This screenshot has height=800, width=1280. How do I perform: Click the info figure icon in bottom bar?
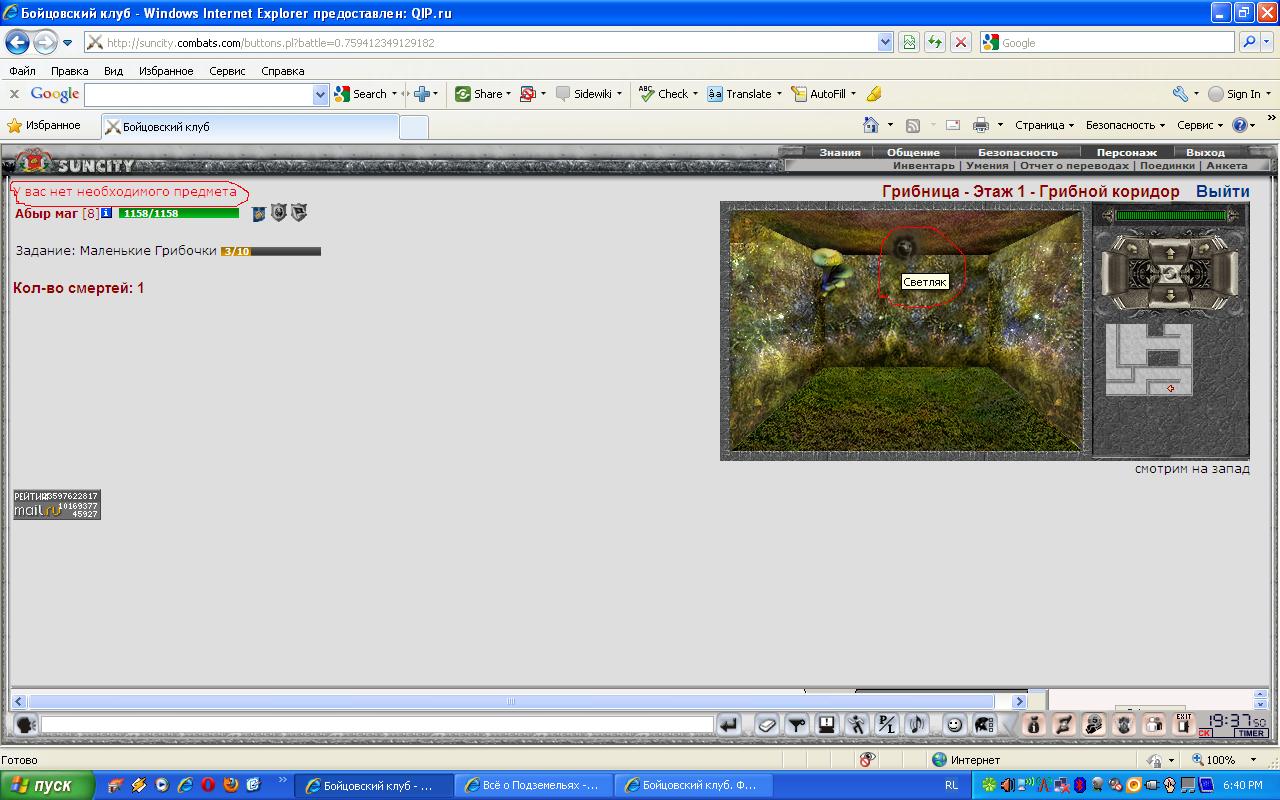(x=1034, y=724)
